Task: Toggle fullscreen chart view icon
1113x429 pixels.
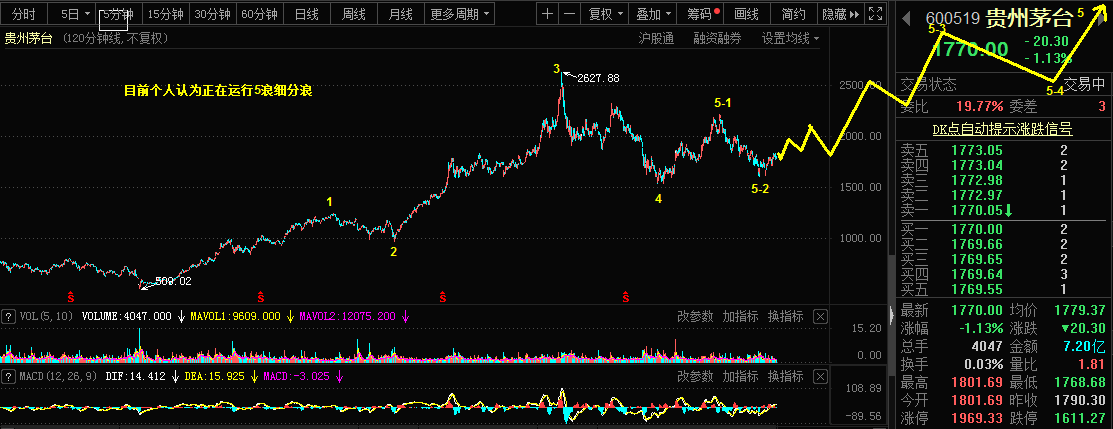Action: (x=876, y=13)
